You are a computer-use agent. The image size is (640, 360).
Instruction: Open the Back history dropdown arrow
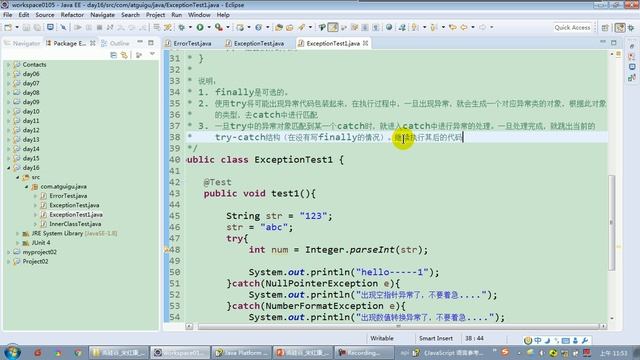(x=473, y=27)
